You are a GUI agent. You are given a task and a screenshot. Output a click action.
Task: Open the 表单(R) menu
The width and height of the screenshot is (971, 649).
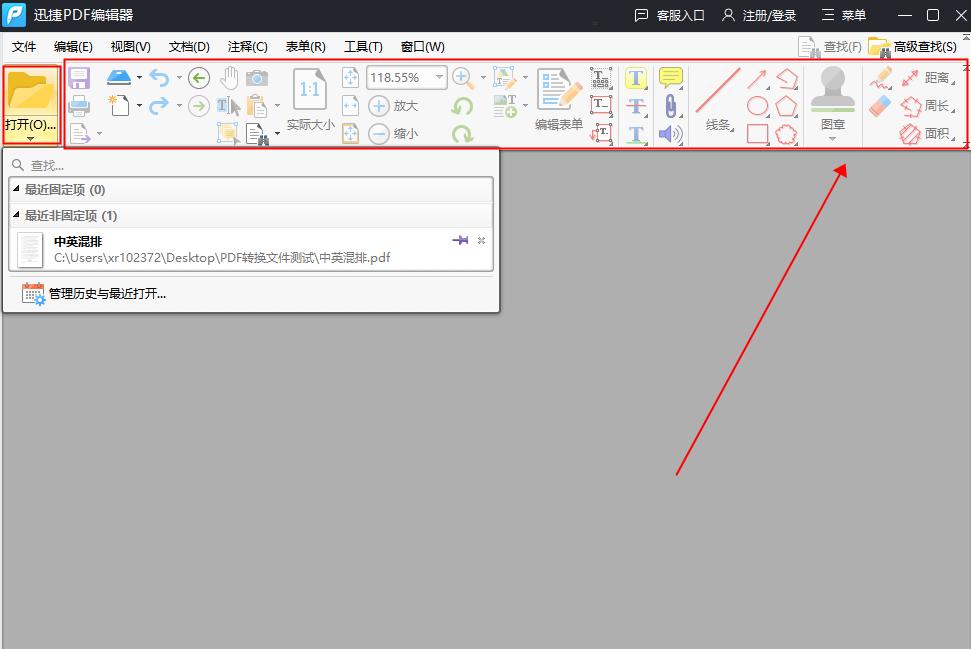(x=305, y=46)
